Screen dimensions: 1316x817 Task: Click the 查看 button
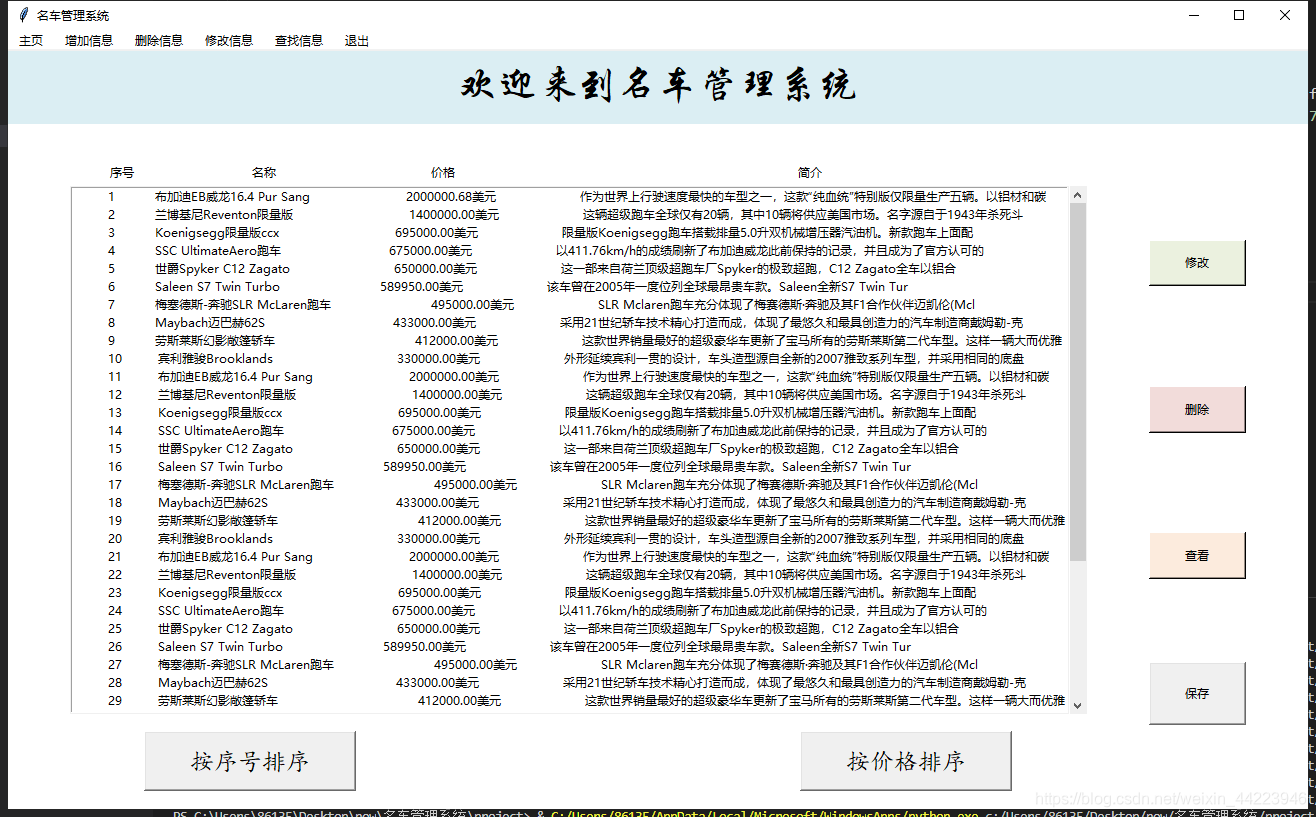[x=1197, y=555]
